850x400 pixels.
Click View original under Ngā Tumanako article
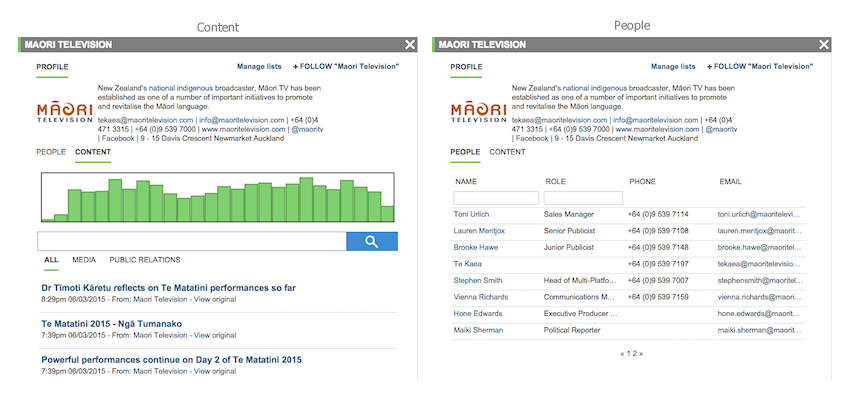click(x=215, y=336)
